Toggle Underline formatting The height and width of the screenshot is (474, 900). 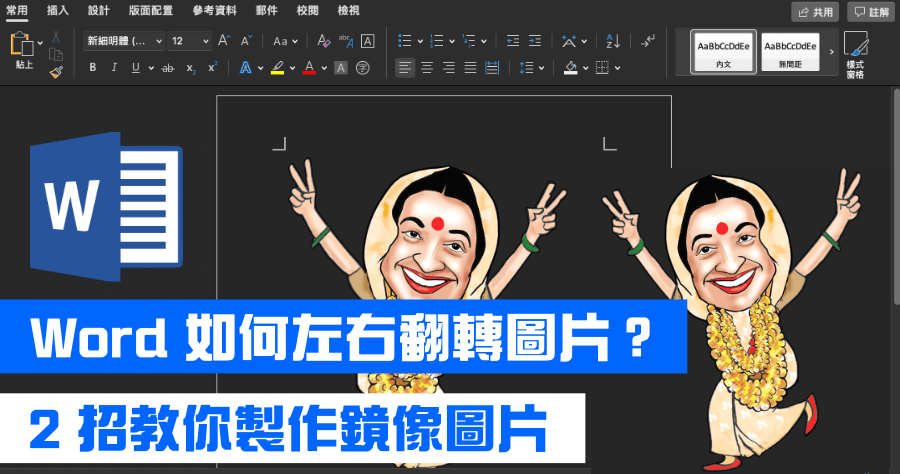coord(135,68)
